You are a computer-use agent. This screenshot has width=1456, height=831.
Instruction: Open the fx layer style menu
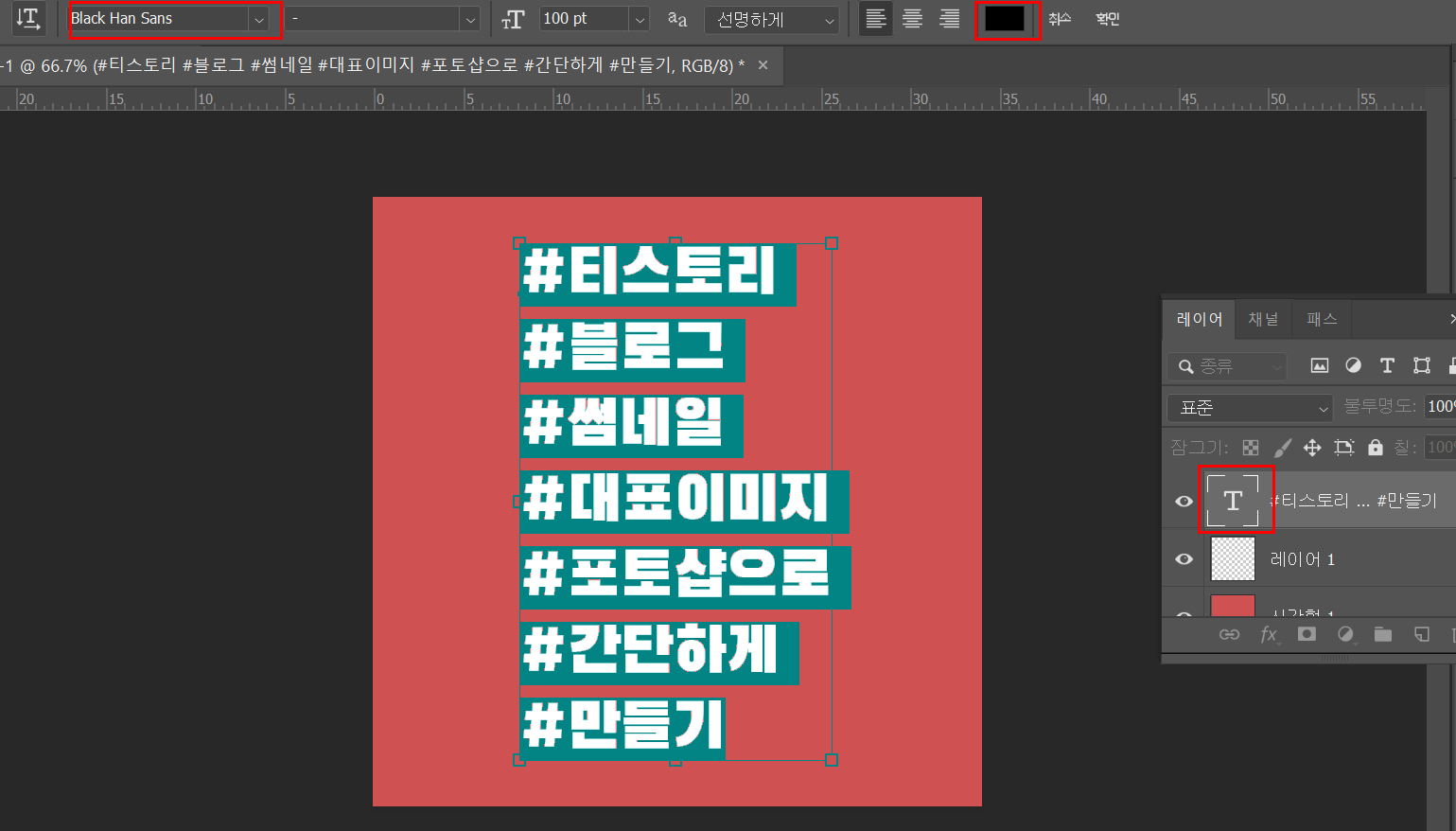tap(1269, 634)
